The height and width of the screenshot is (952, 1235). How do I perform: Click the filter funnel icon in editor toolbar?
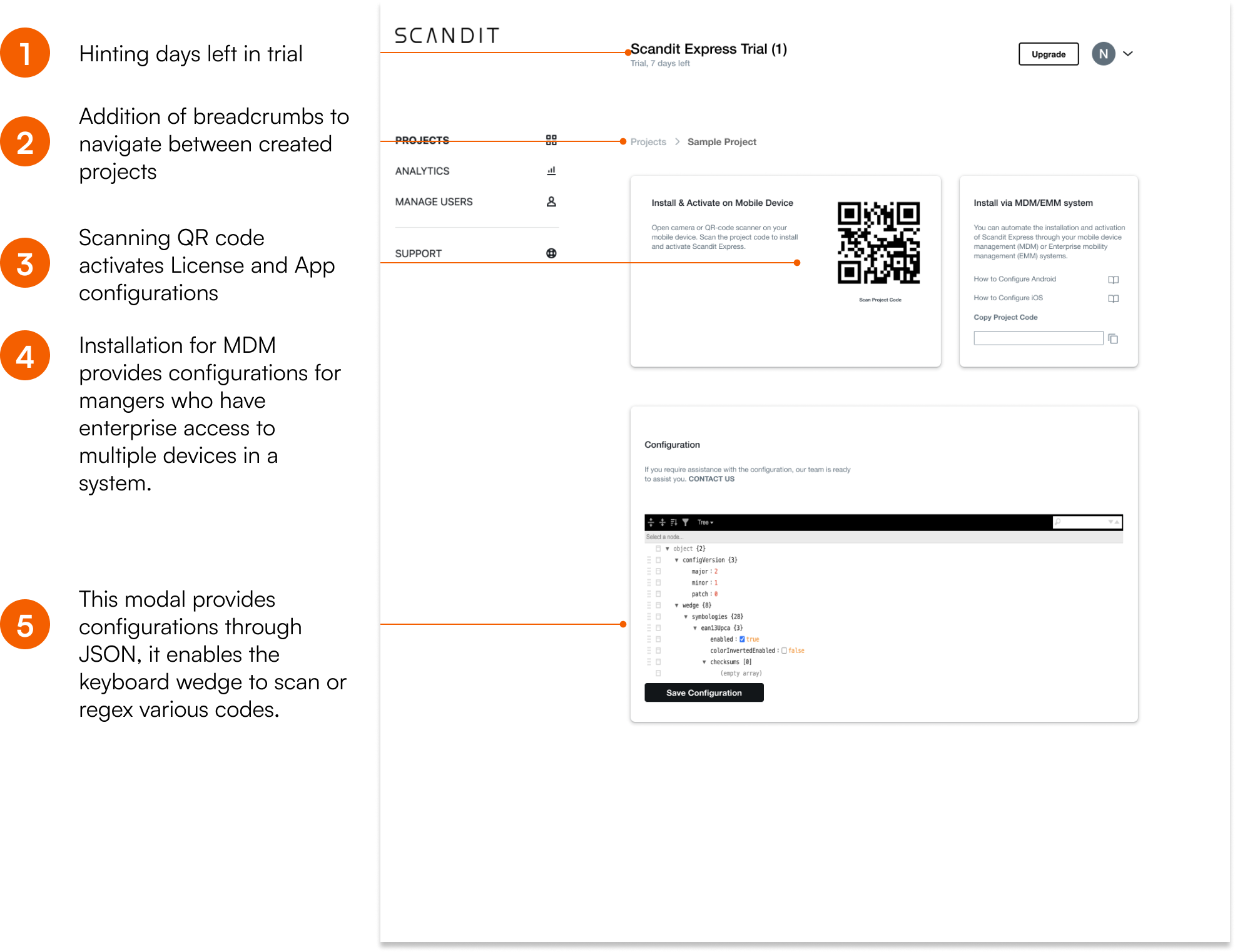(x=686, y=522)
